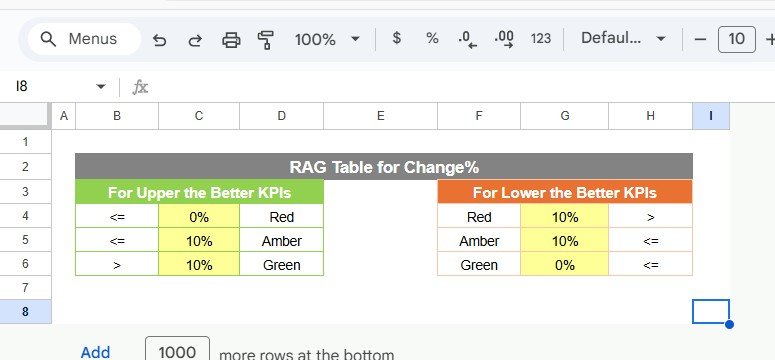Select row 4 header

click(x=25, y=216)
